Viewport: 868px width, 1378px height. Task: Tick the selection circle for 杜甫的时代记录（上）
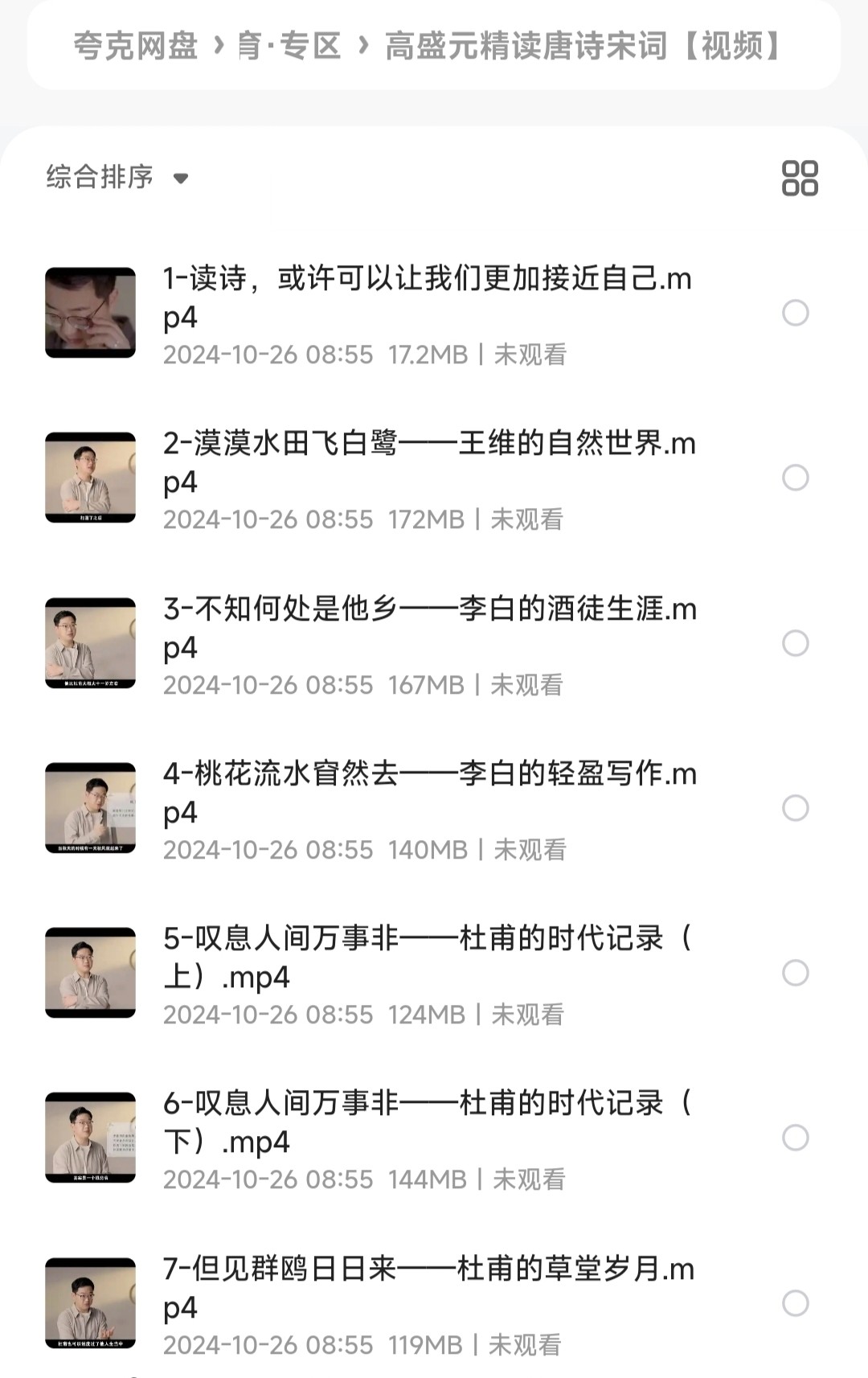[x=796, y=973]
